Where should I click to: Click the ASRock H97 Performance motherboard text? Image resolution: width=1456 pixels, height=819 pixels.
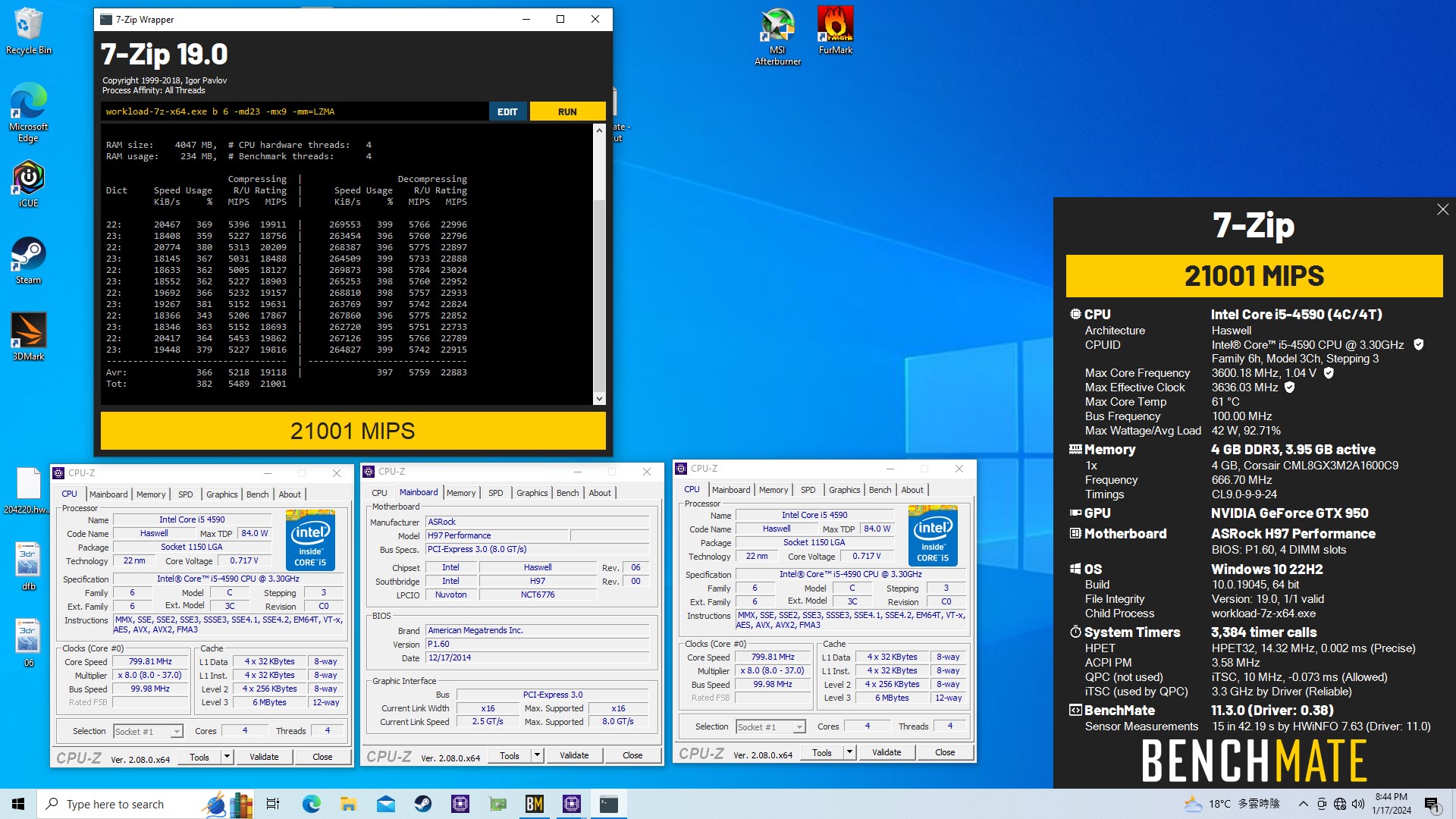(1293, 533)
